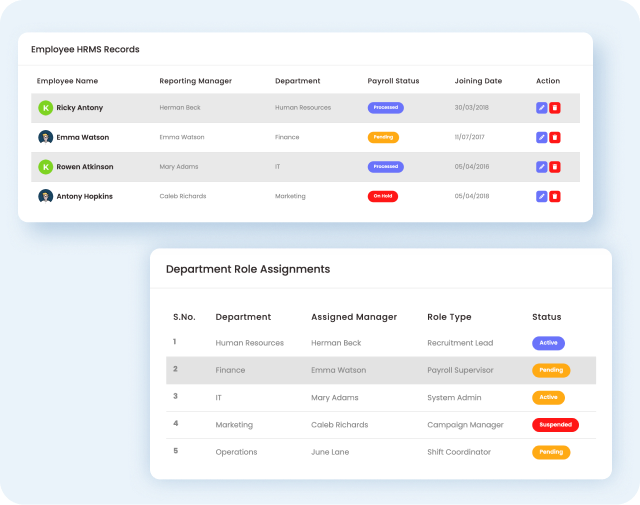Edit the Rowen Atkinson record
This screenshot has width=640, height=505.
pyautogui.click(x=542, y=167)
